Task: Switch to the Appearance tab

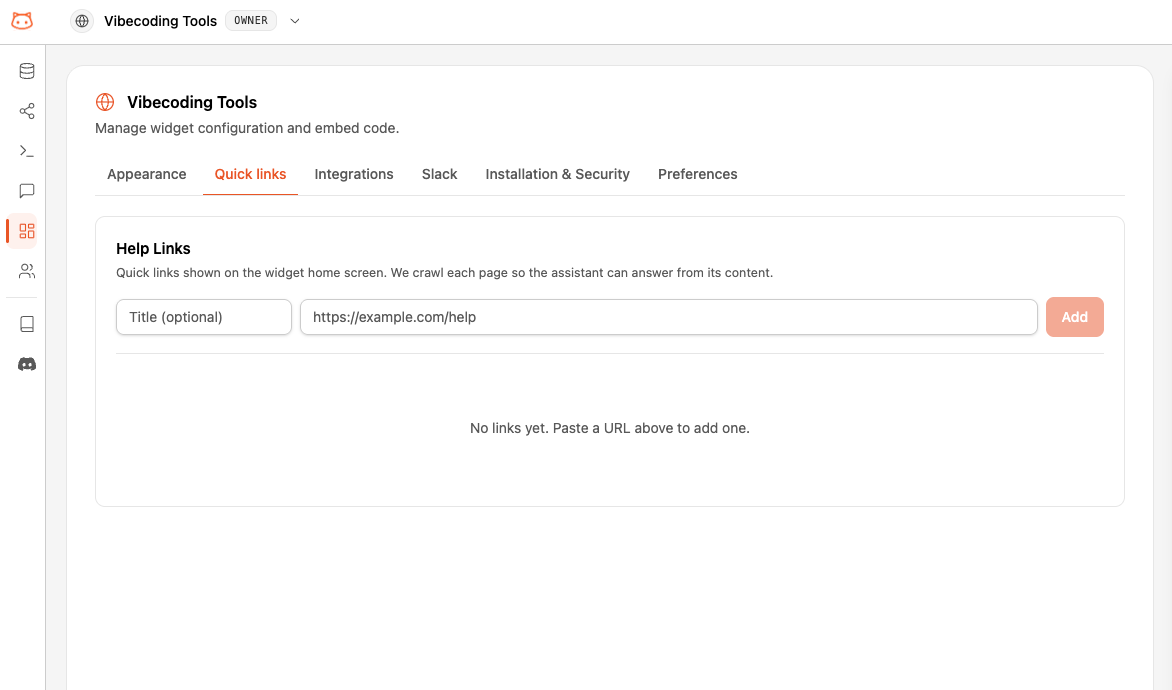Action: click(146, 174)
